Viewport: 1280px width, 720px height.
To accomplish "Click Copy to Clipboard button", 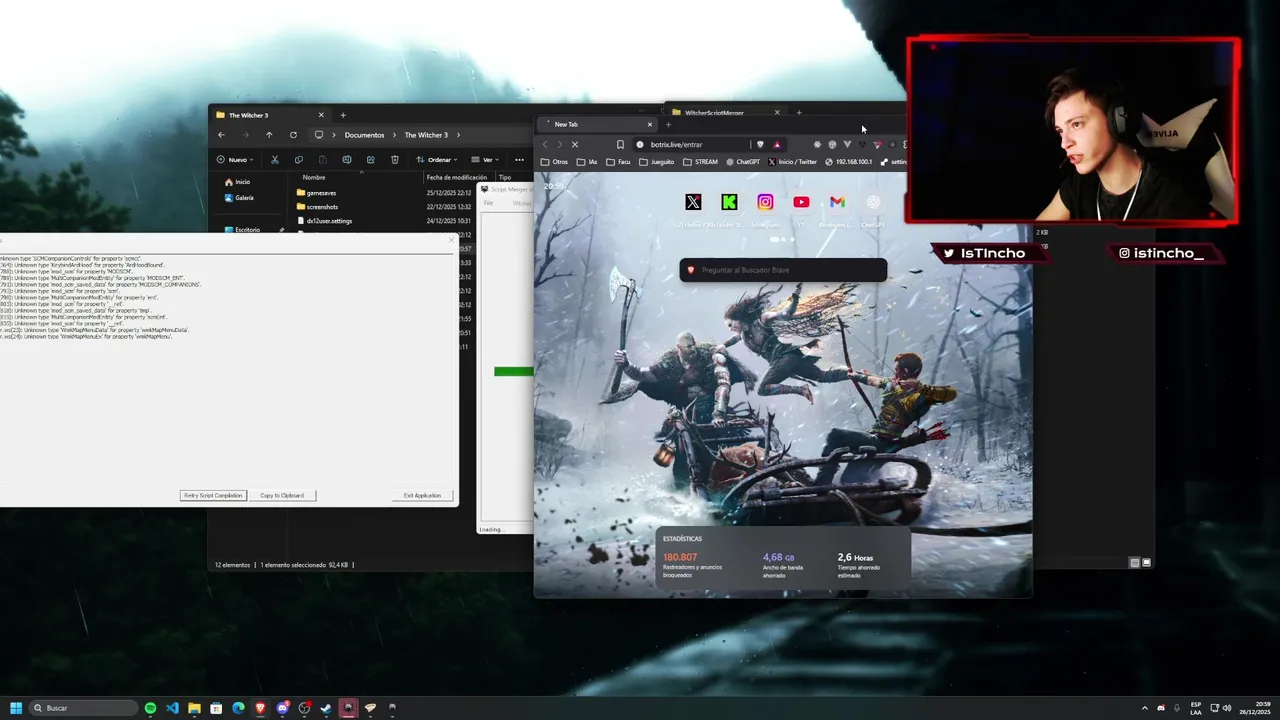I will pos(282,495).
